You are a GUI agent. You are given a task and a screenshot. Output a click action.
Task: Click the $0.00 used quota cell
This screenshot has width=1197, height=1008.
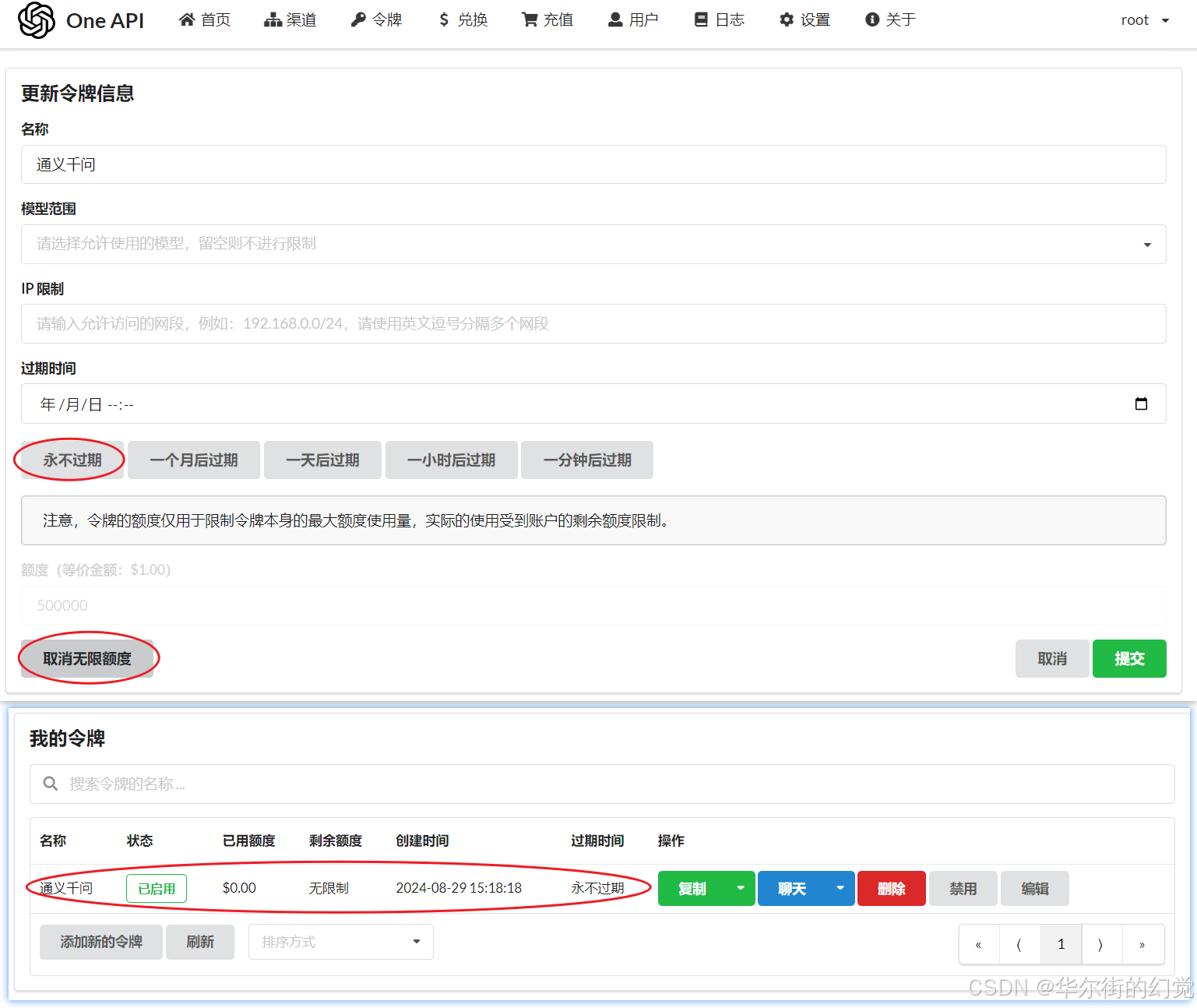pyautogui.click(x=239, y=888)
